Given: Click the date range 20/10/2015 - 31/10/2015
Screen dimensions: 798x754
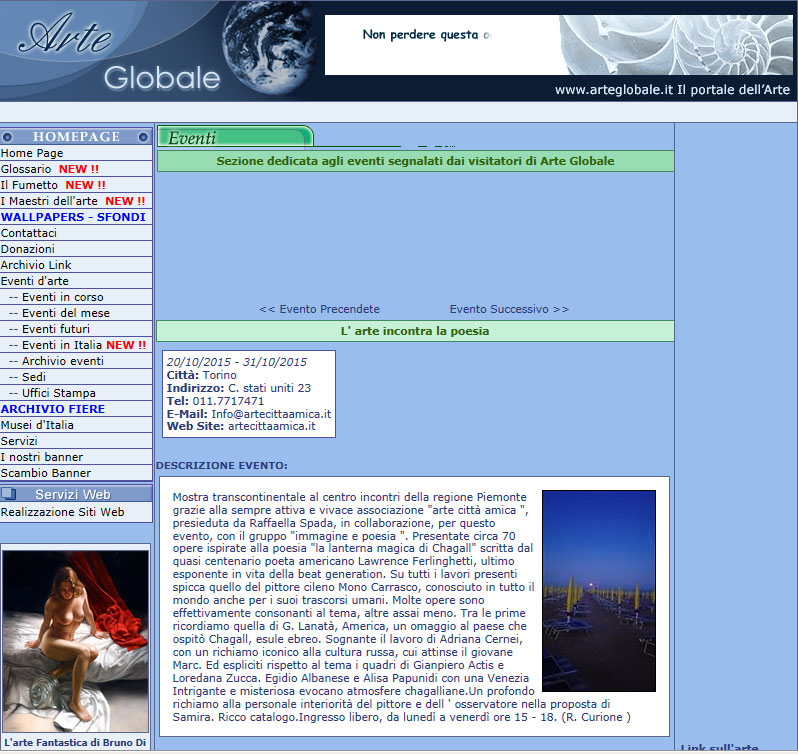Looking at the screenshot, I should 237,362.
